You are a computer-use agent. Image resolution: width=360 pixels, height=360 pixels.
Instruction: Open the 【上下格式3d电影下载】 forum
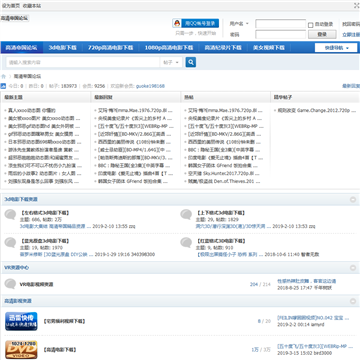coord(220,213)
